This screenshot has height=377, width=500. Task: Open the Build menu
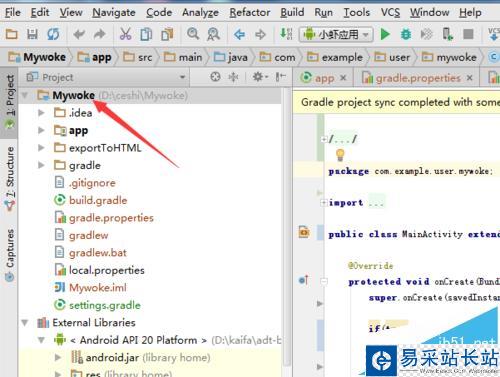(292, 13)
